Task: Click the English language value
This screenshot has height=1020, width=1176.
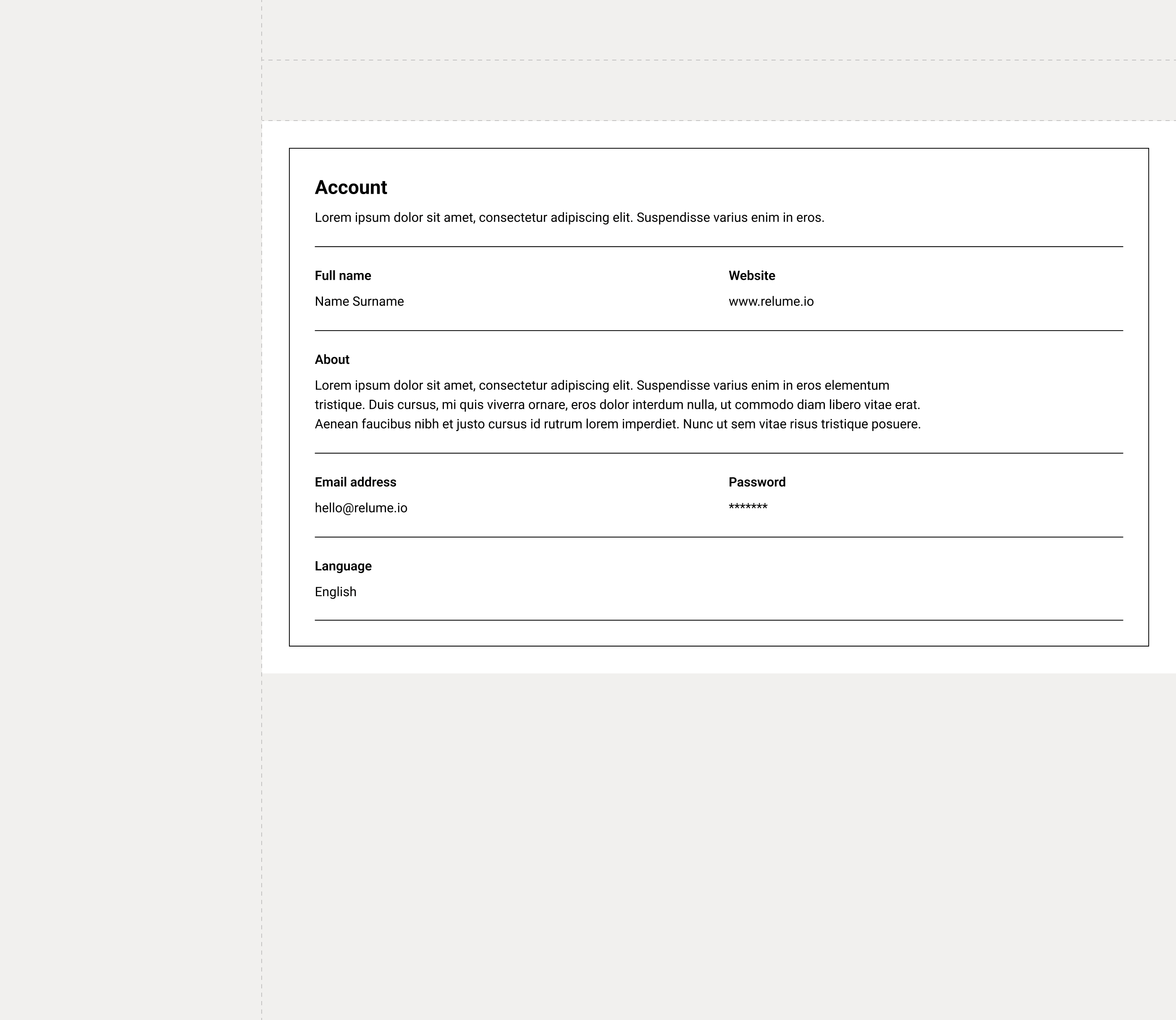Action: (335, 591)
